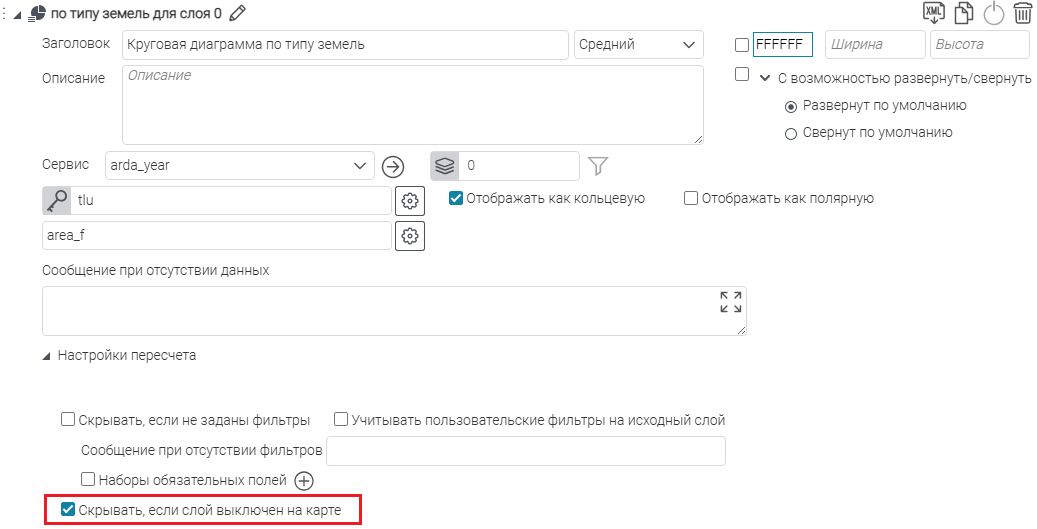Expand message field with fullscreen icon
The width and height of the screenshot is (1037, 529).
[730, 302]
